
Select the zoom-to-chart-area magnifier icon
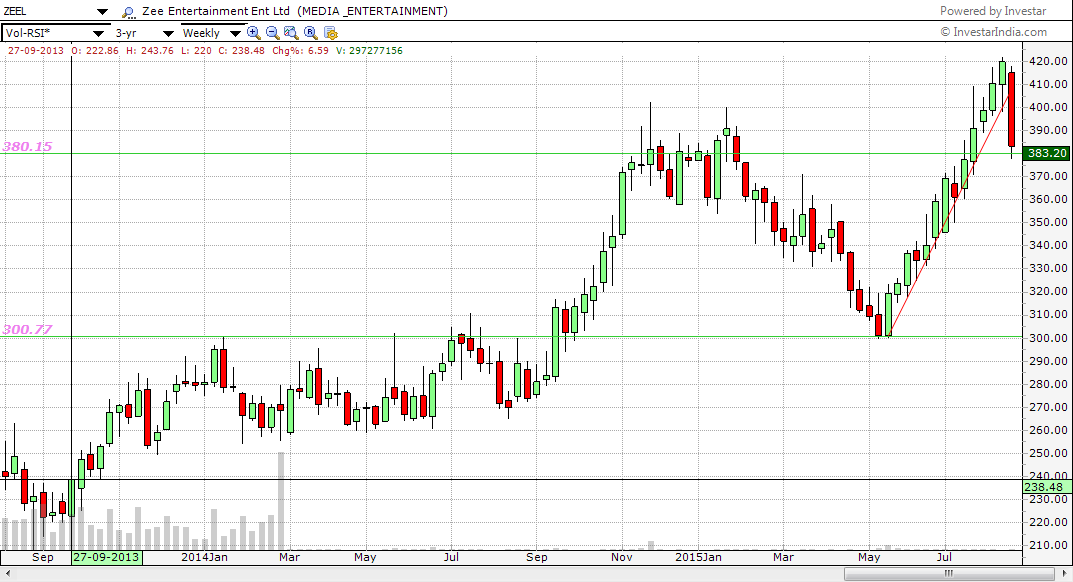pos(291,32)
